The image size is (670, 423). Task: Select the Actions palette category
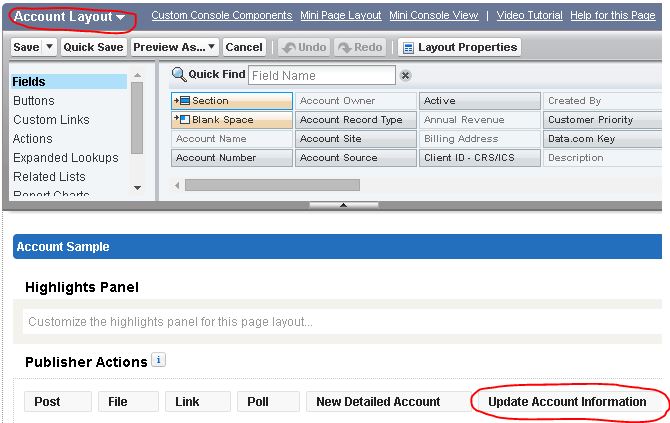coord(33,139)
